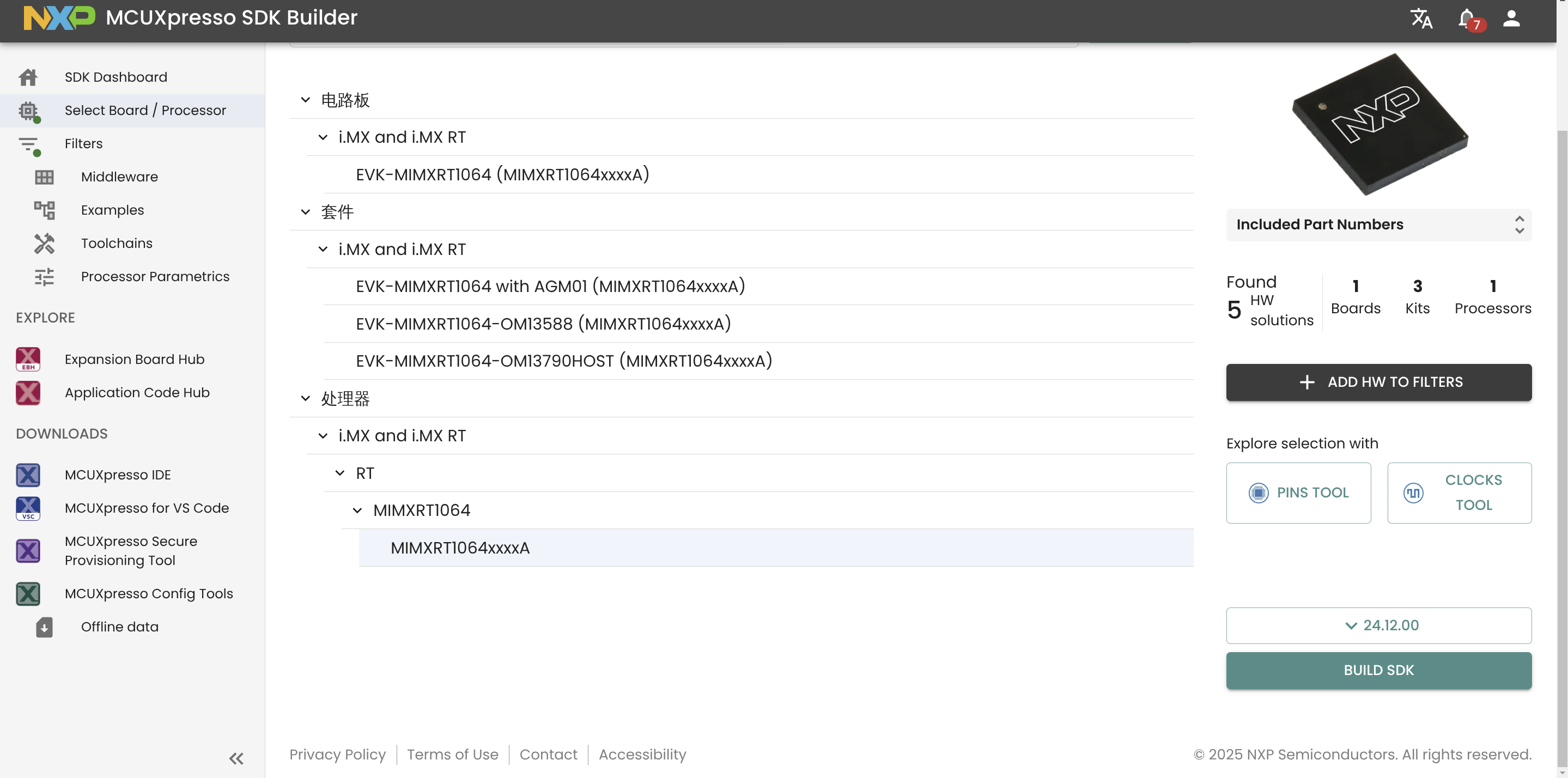The height and width of the screenshot is (778, 1568).
Task: Click the MCUXpresso IDE icon
Action: (x=28, y=475)
